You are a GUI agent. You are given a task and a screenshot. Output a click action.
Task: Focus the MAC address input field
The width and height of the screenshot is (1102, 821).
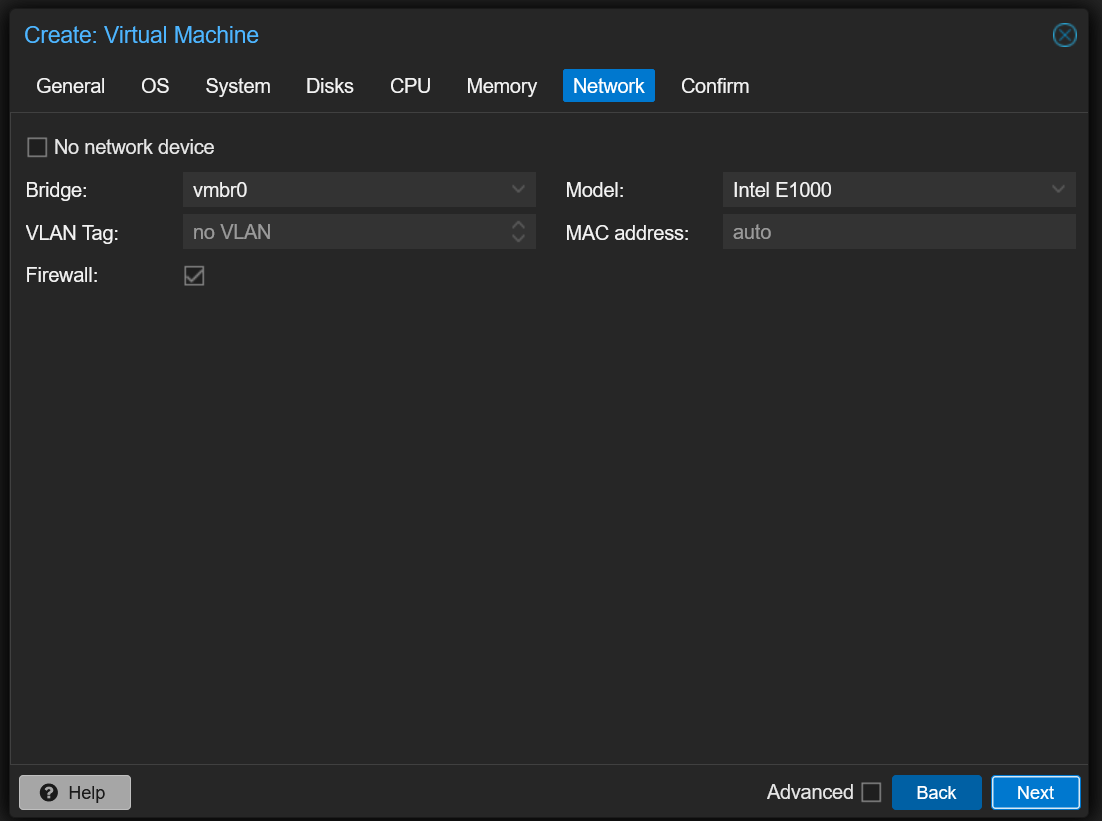[x=898, y=232]
